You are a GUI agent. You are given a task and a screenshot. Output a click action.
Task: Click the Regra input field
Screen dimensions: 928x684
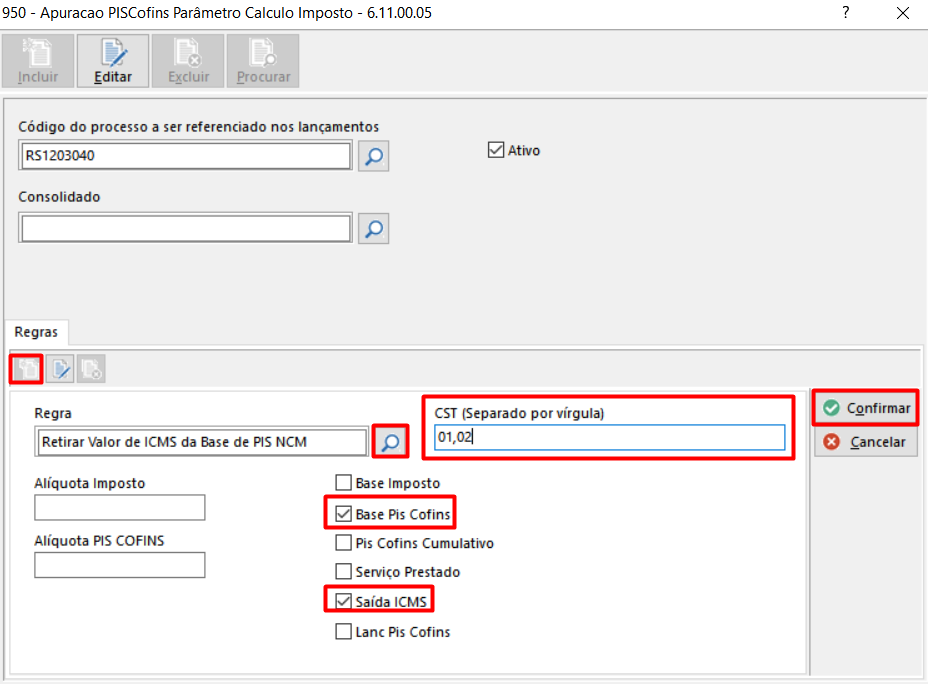(201, 441)
